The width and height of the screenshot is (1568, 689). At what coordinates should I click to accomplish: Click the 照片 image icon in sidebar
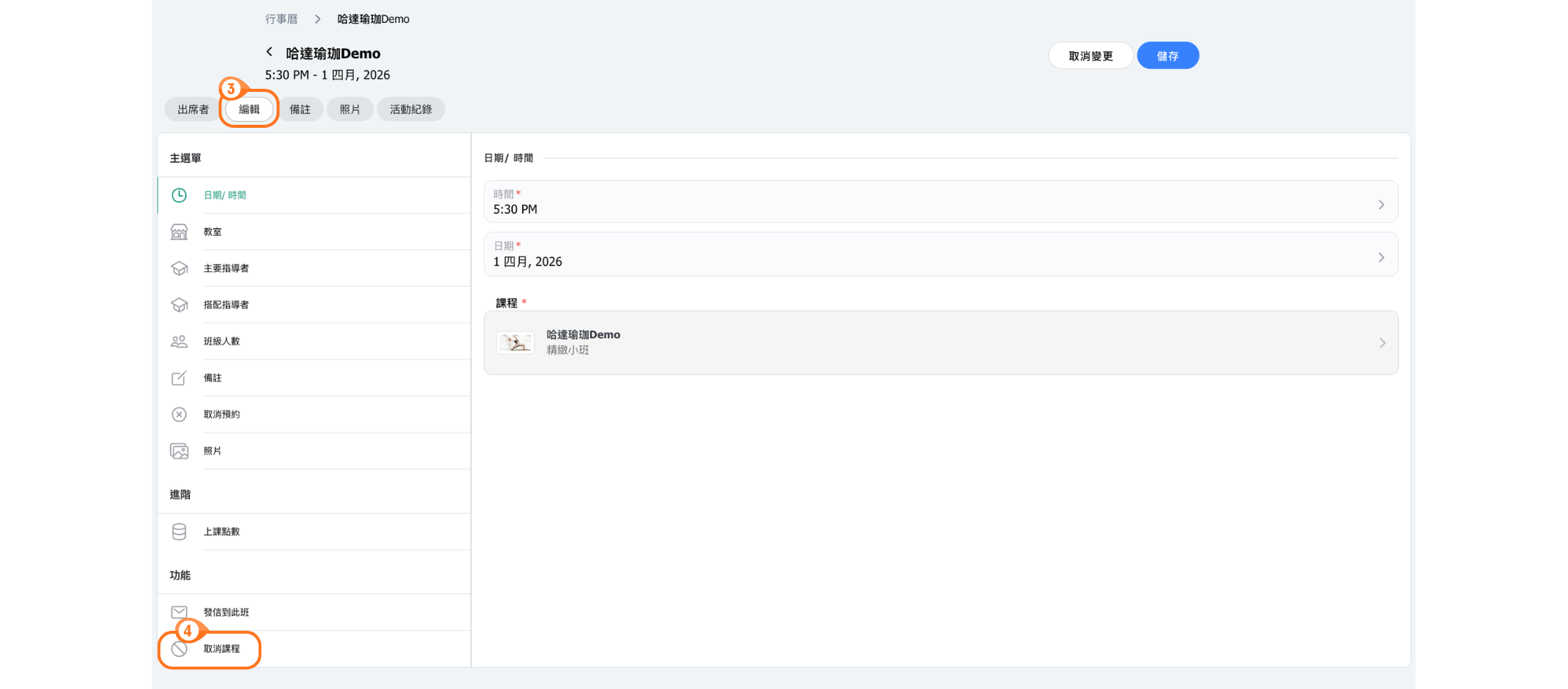pos(179,451)
